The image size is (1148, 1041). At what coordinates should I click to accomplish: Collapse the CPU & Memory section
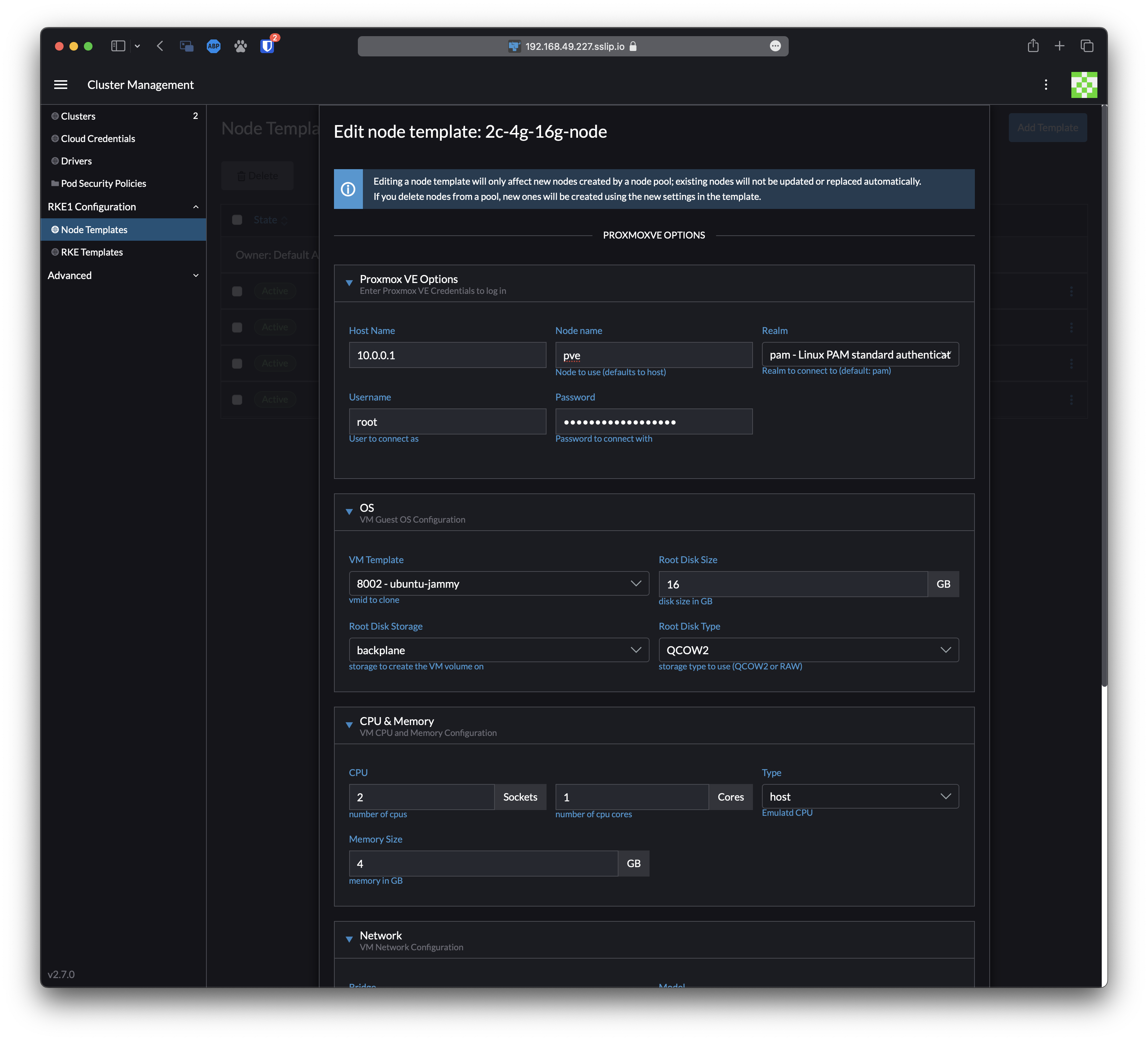click(x=349, y=724)
